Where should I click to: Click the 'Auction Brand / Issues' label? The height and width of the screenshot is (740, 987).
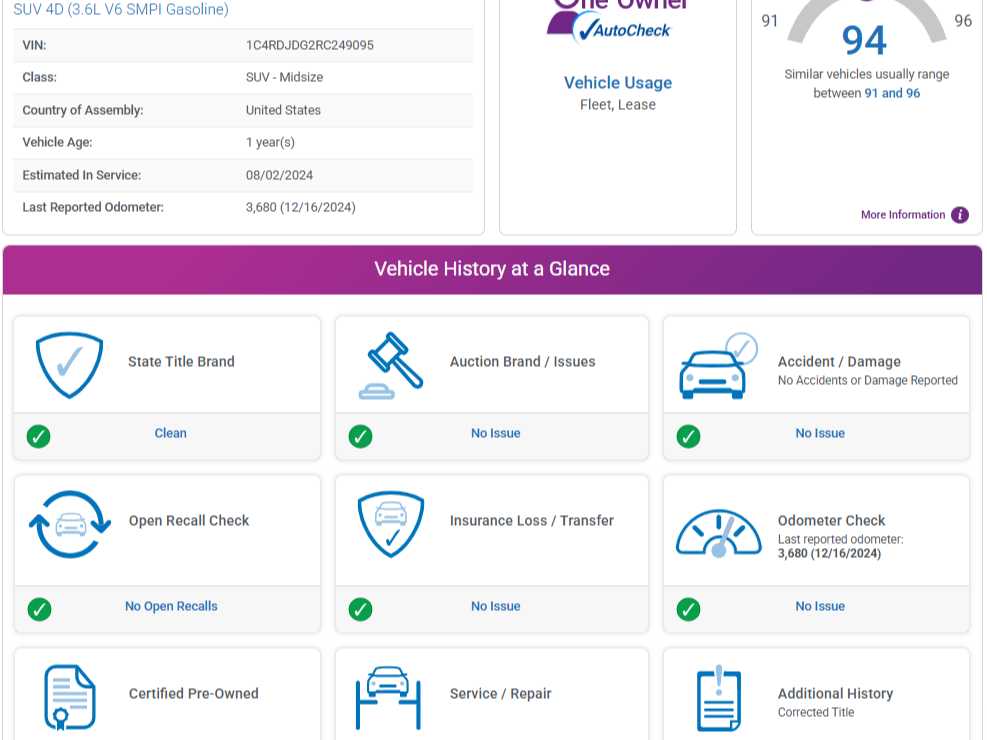point(522,362)
